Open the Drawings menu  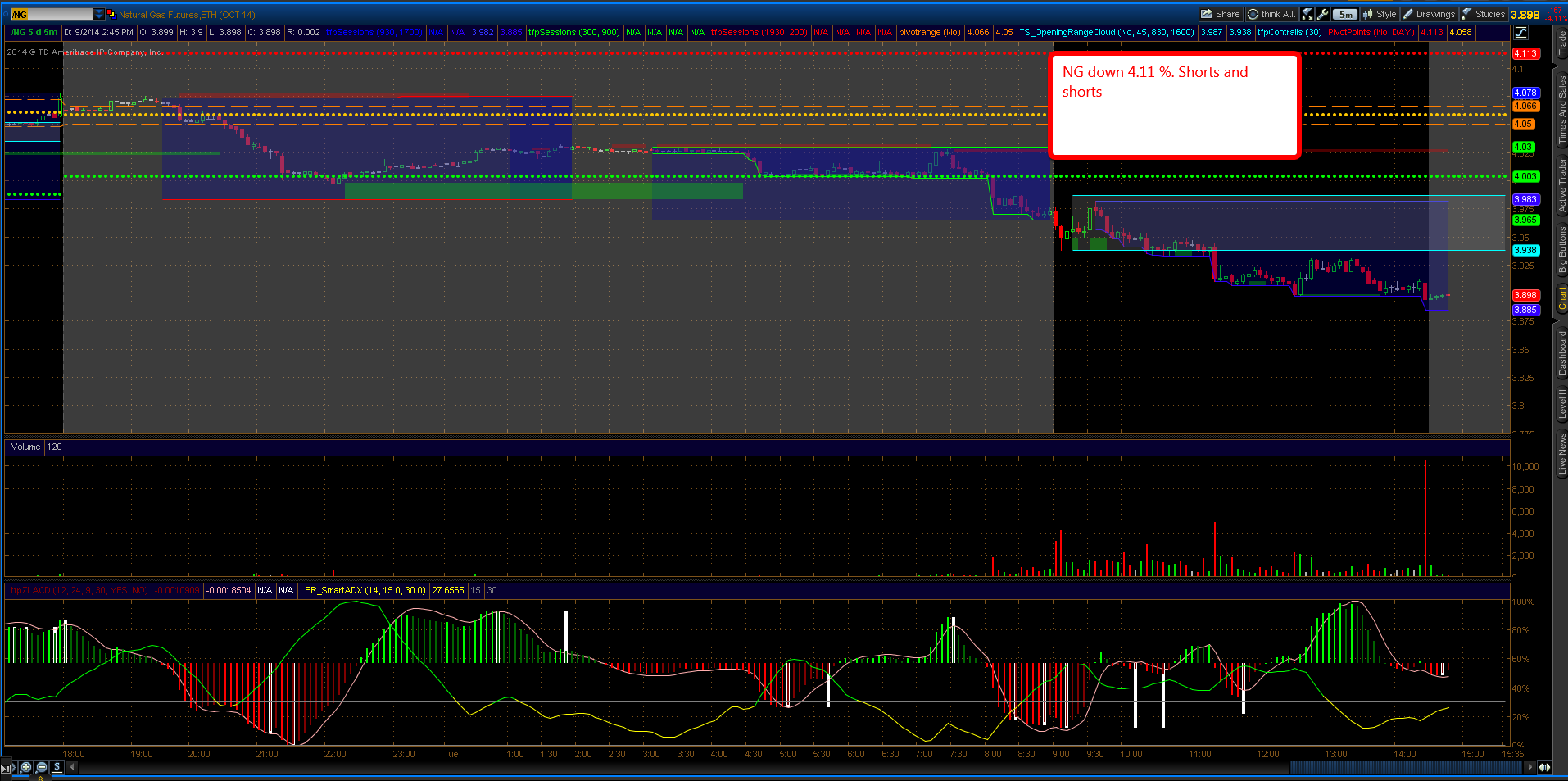coord(1430,14)
